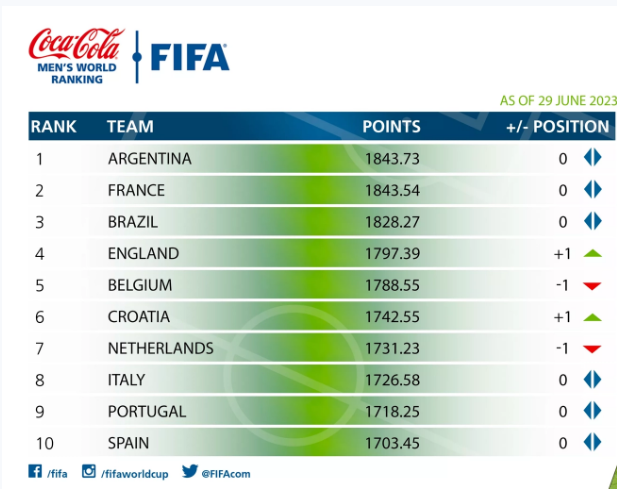Click the TEAM column header

click(130, 127)
